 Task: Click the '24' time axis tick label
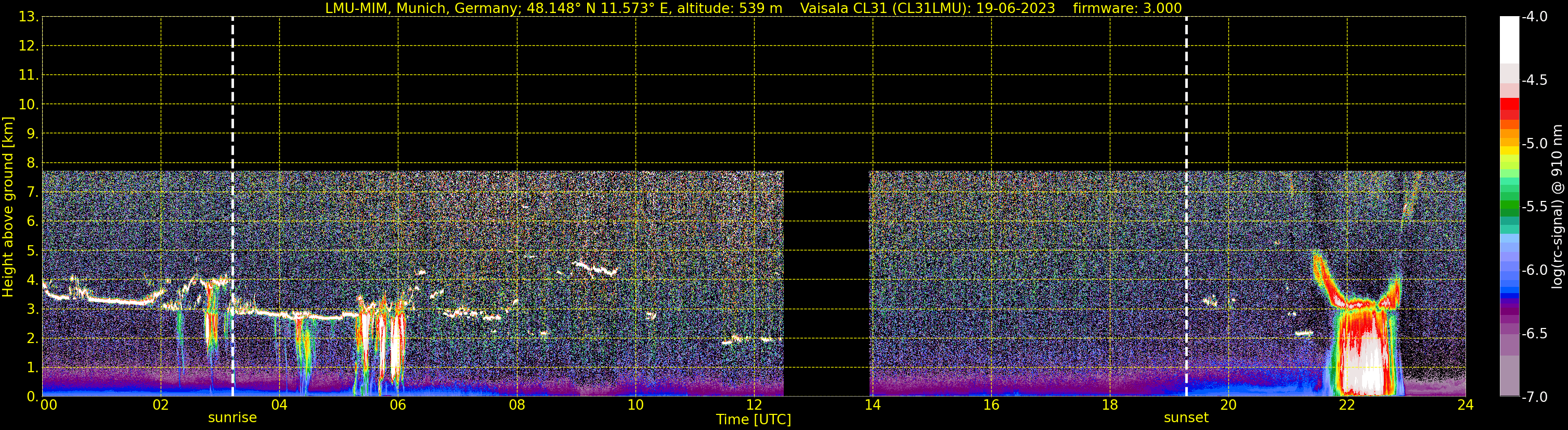pyautogui.click(x=1466, y=405)
